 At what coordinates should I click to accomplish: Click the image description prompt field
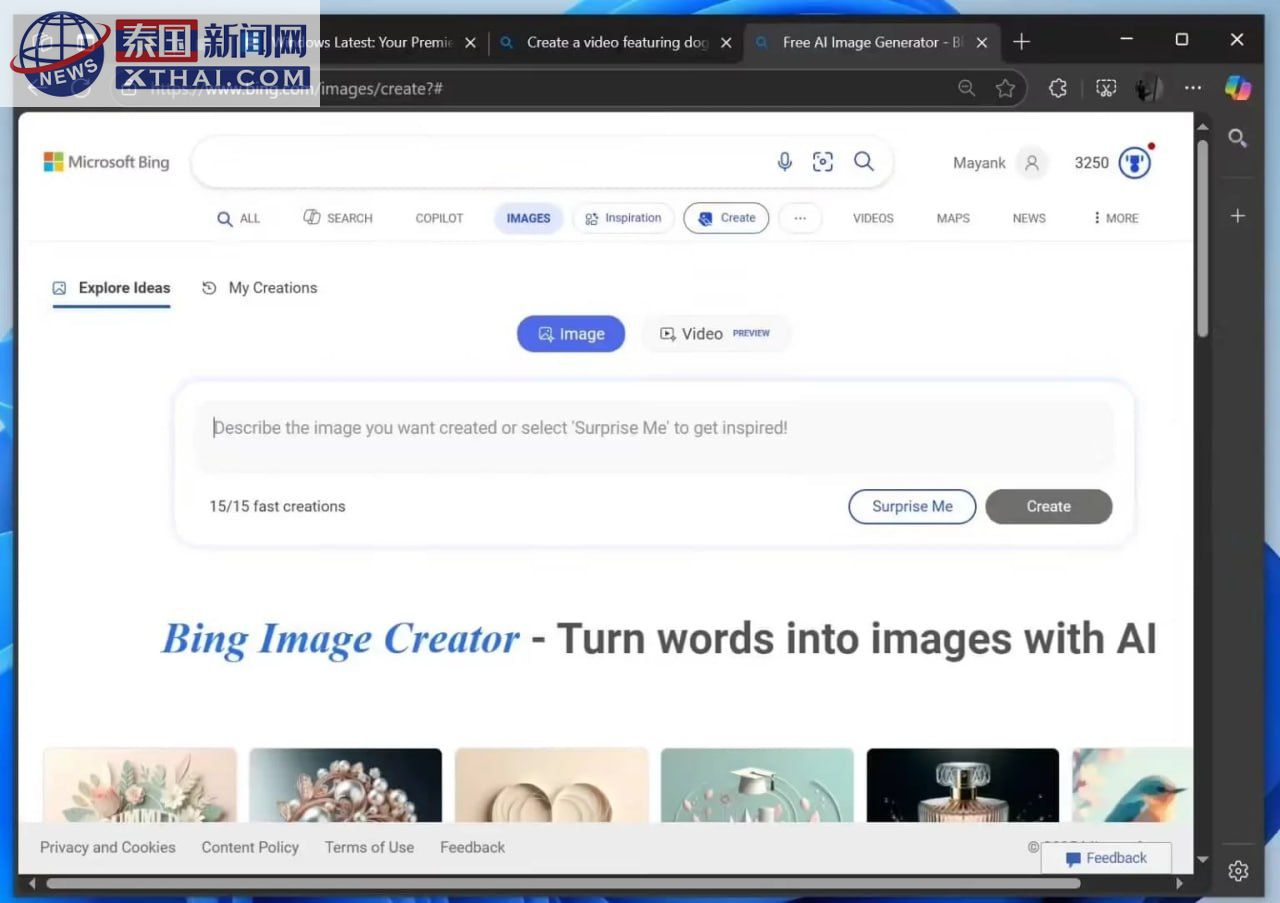click(654, 436)
